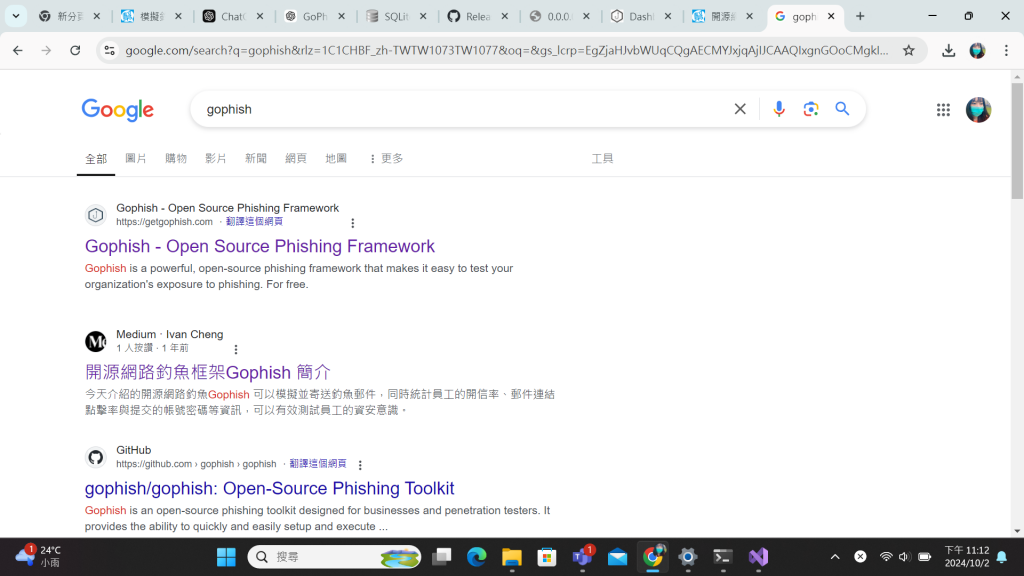Open Chrome profile avatar in toolbar

tap(977, 50)
